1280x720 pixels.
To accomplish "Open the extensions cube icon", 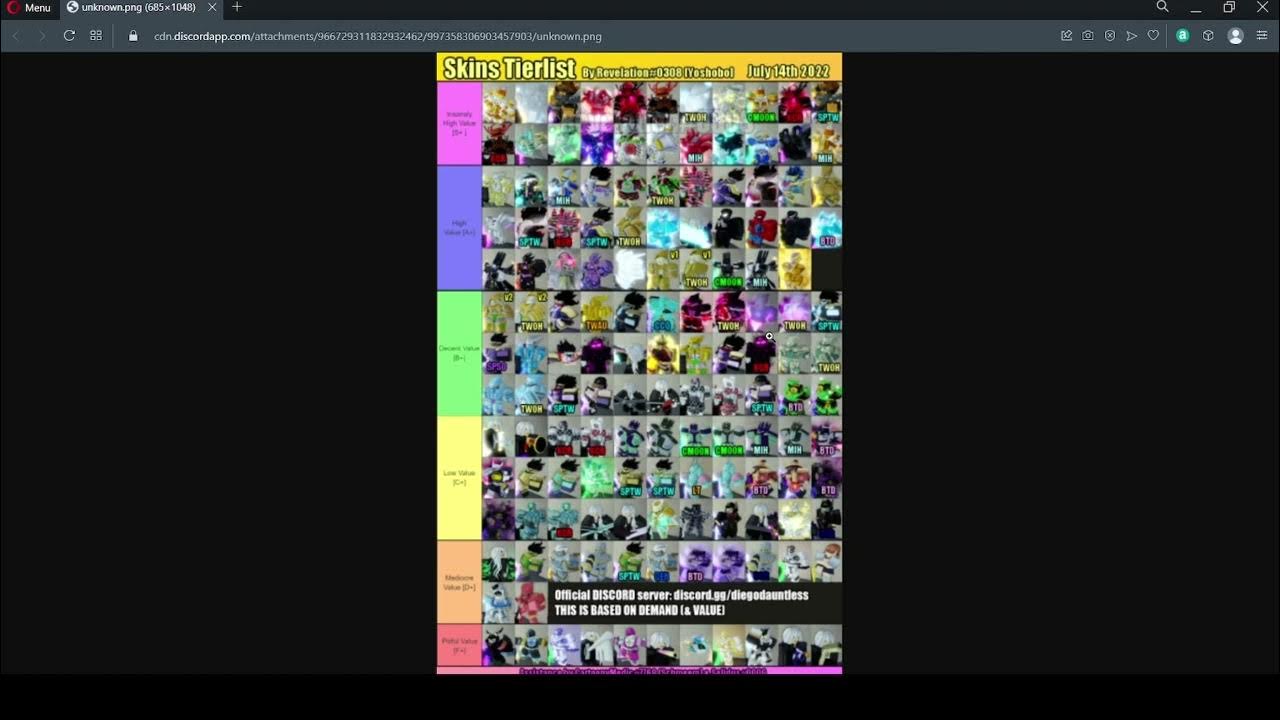I will coord(1208,36).
